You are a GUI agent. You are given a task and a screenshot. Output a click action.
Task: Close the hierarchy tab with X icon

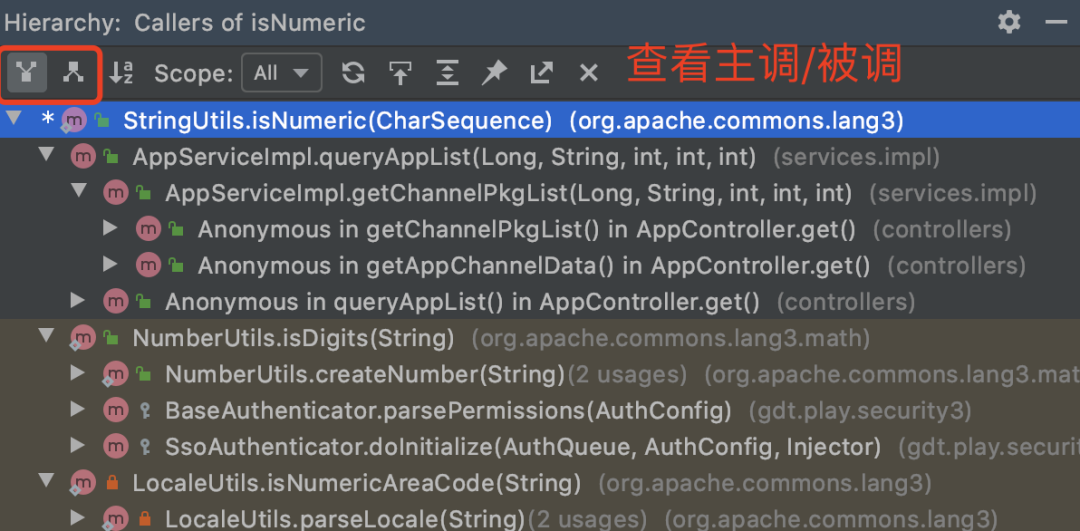(x=589, y=73)
